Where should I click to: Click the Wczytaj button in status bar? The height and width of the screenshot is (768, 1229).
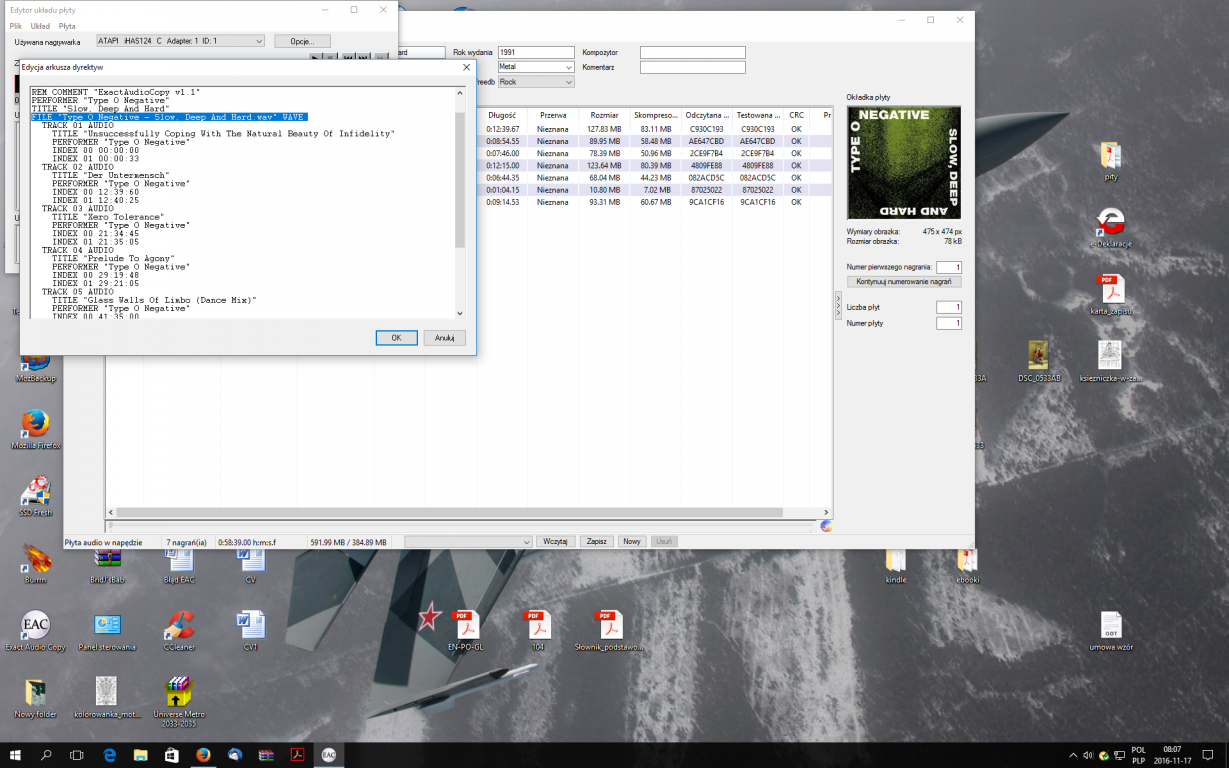coord(556,541)
